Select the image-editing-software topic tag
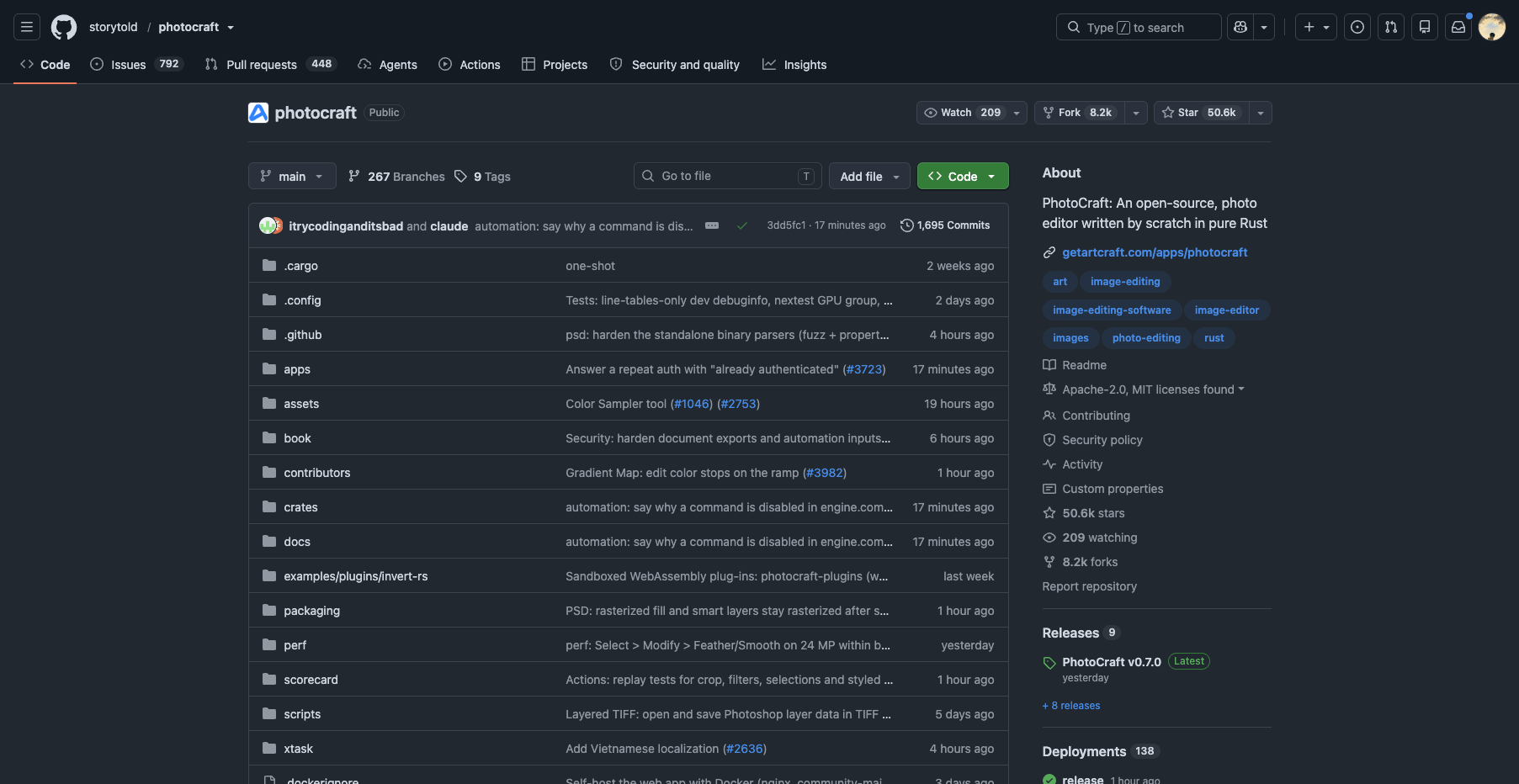 point(1112,310)
